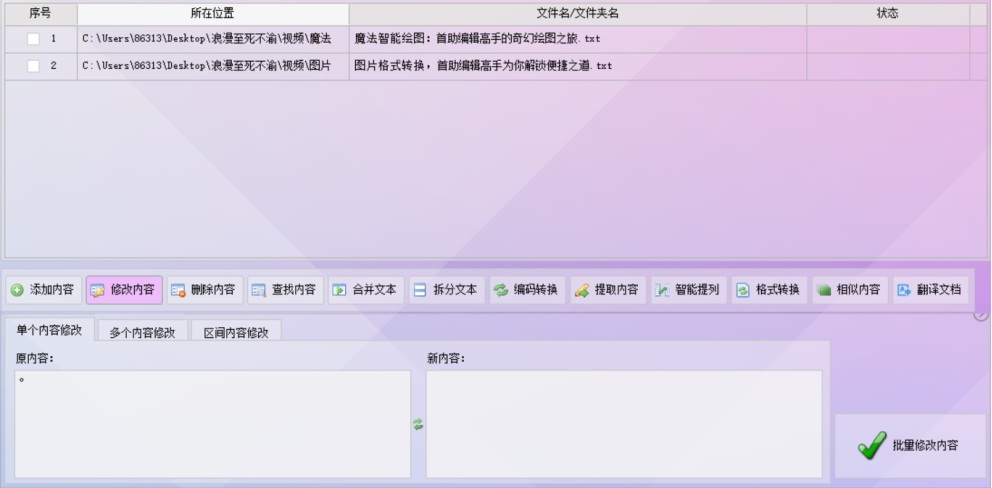Sort by the 所在位置 column header

pos(213,13)
